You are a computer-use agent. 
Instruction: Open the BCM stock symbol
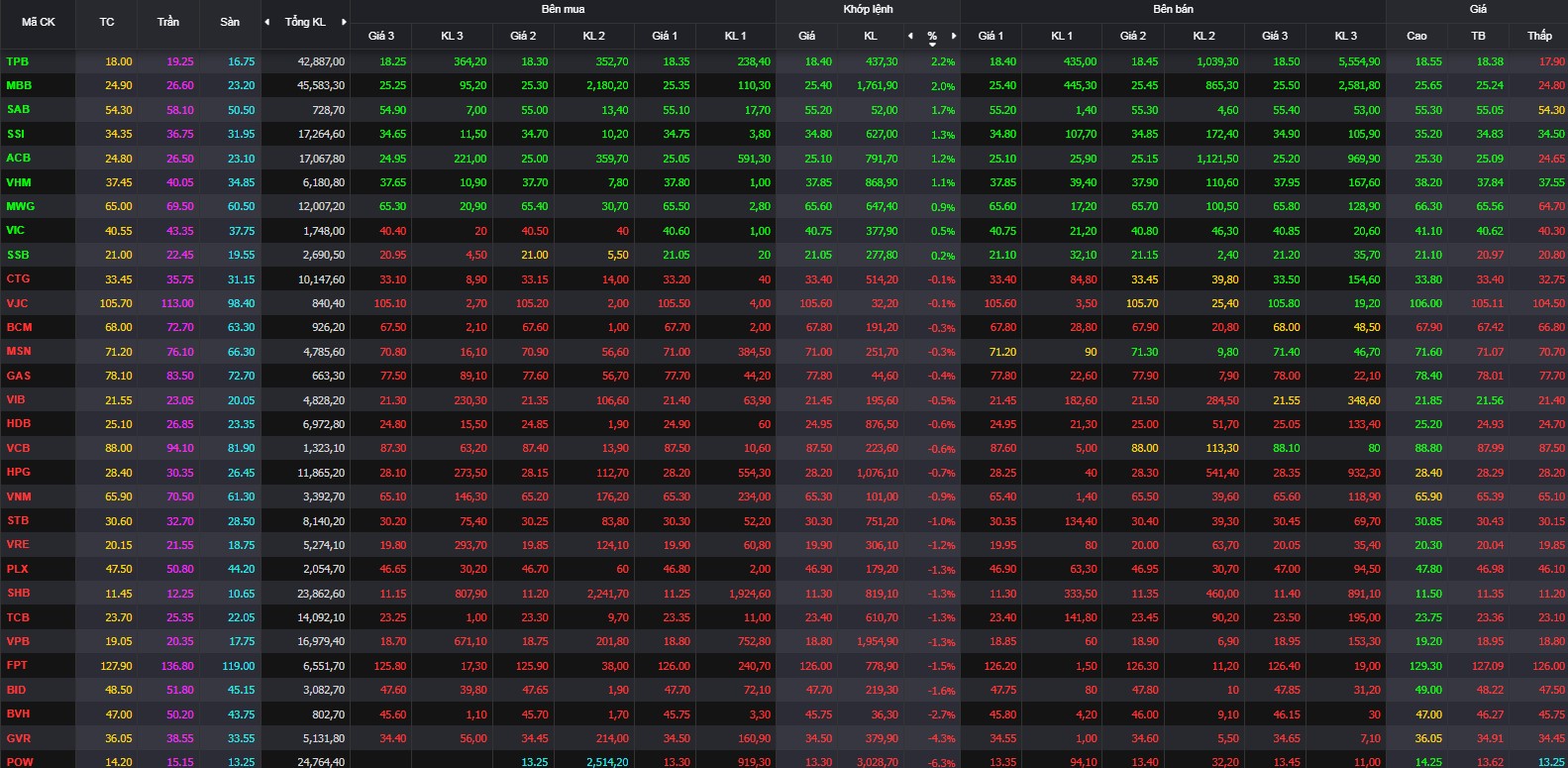(x=19, y=327)
